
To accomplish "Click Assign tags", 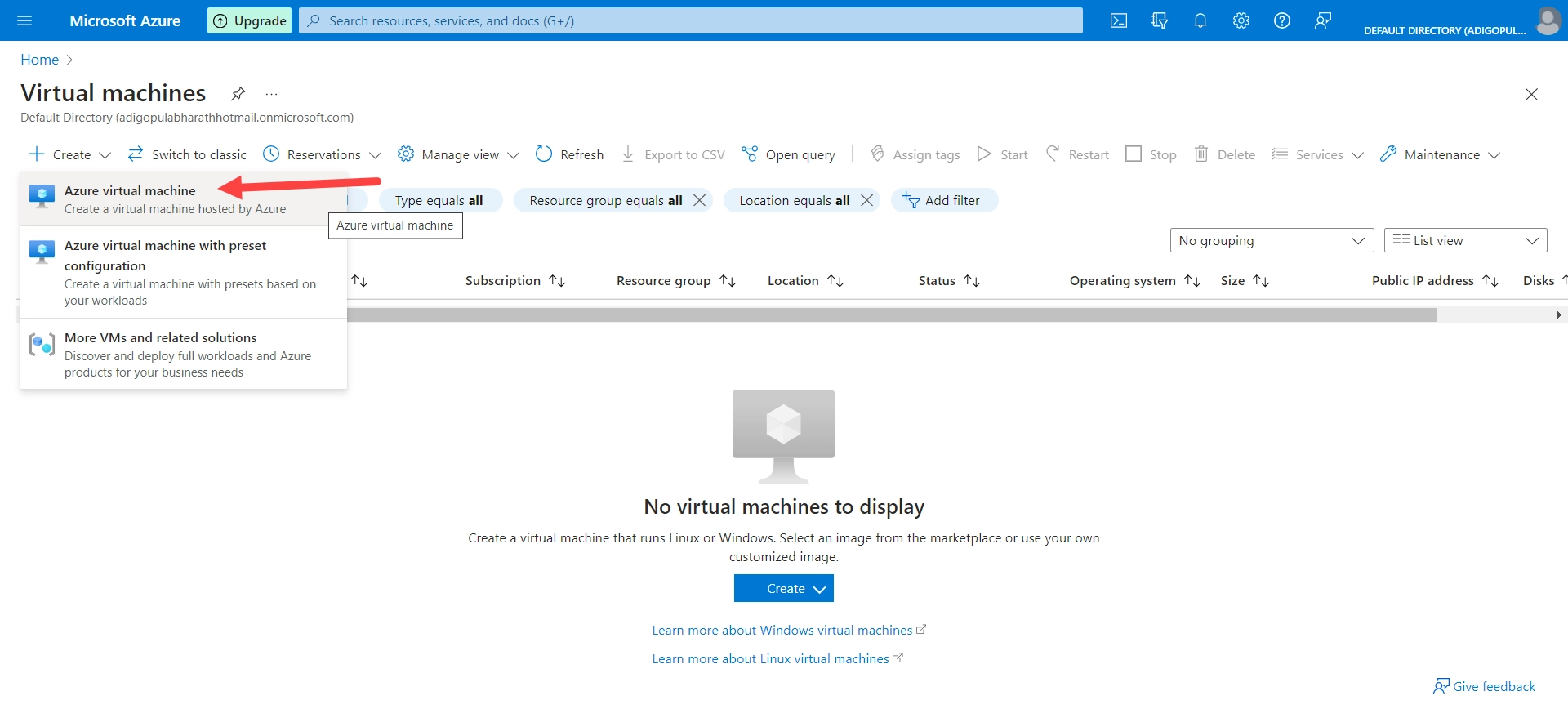I will (x=915, y=154).
